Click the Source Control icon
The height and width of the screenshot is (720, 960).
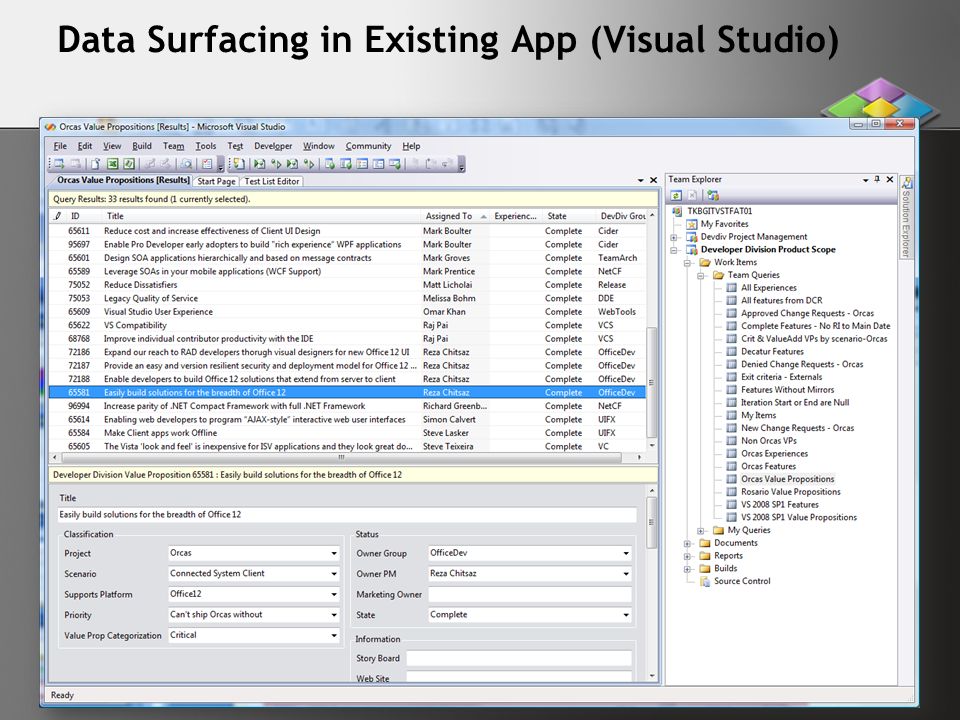coord(705,581)
